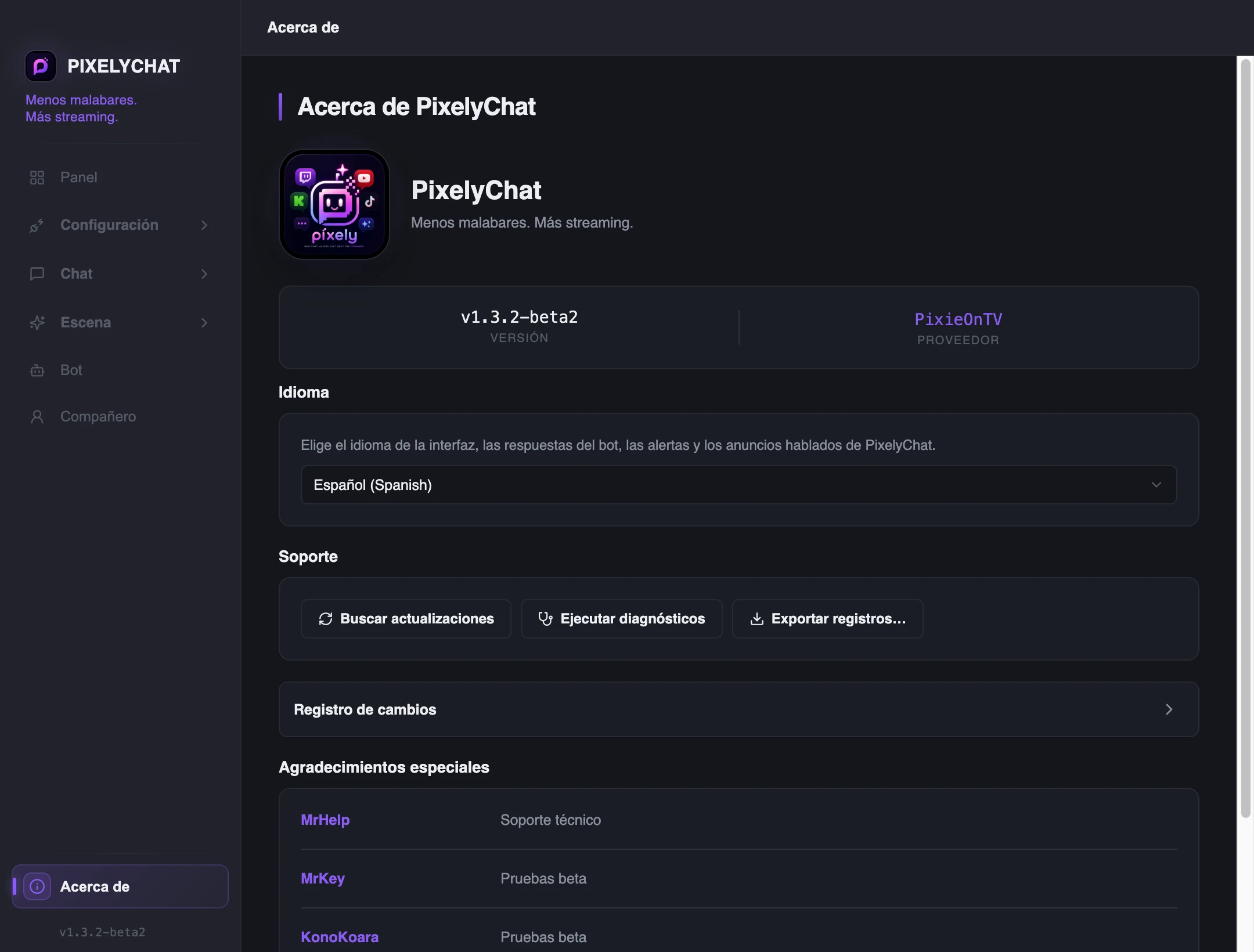Click Pruebas beta text in KonoKoara row

click(x=543, y=937)
